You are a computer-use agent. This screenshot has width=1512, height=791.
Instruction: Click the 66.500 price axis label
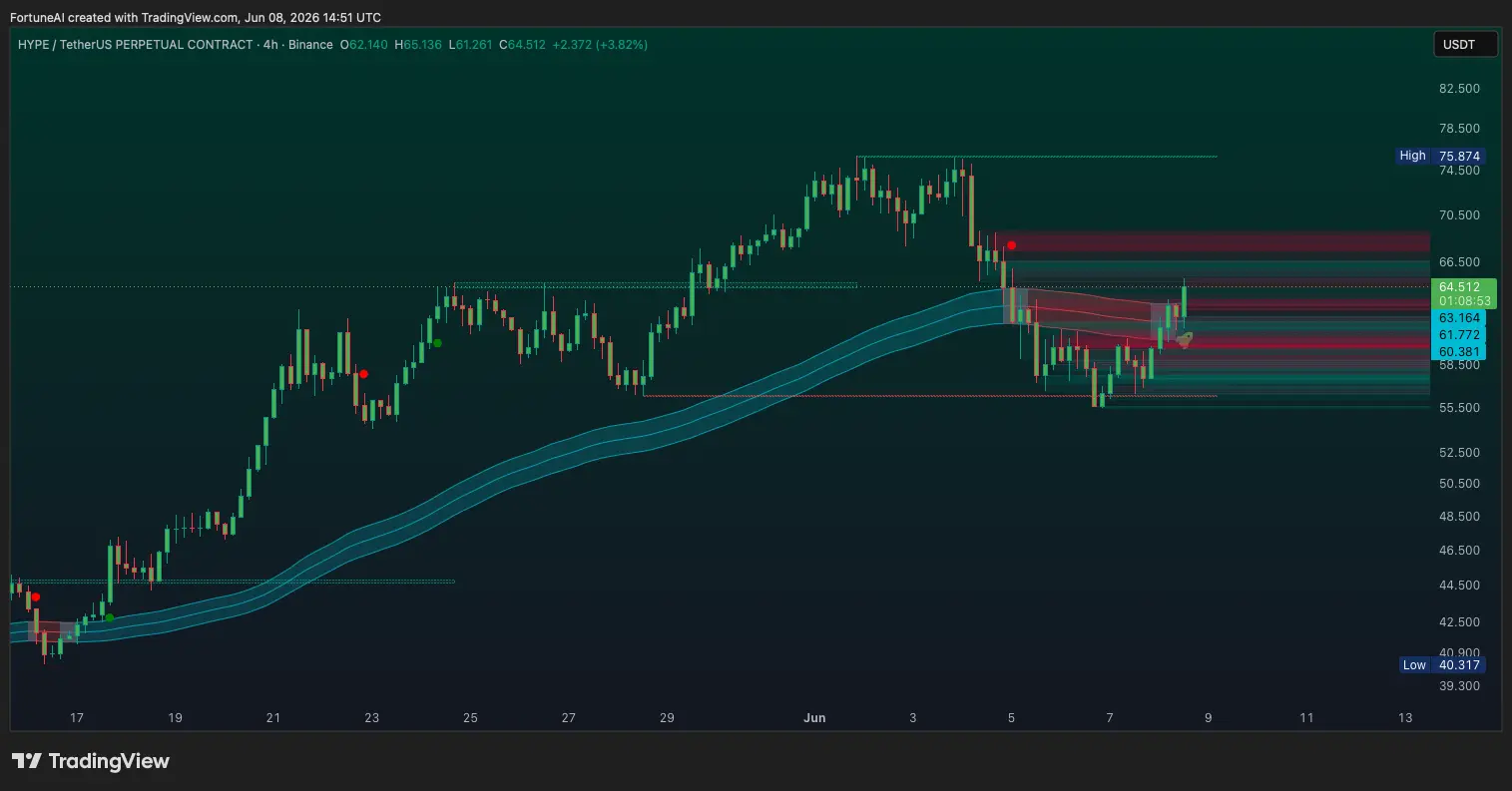(1459, 262)
